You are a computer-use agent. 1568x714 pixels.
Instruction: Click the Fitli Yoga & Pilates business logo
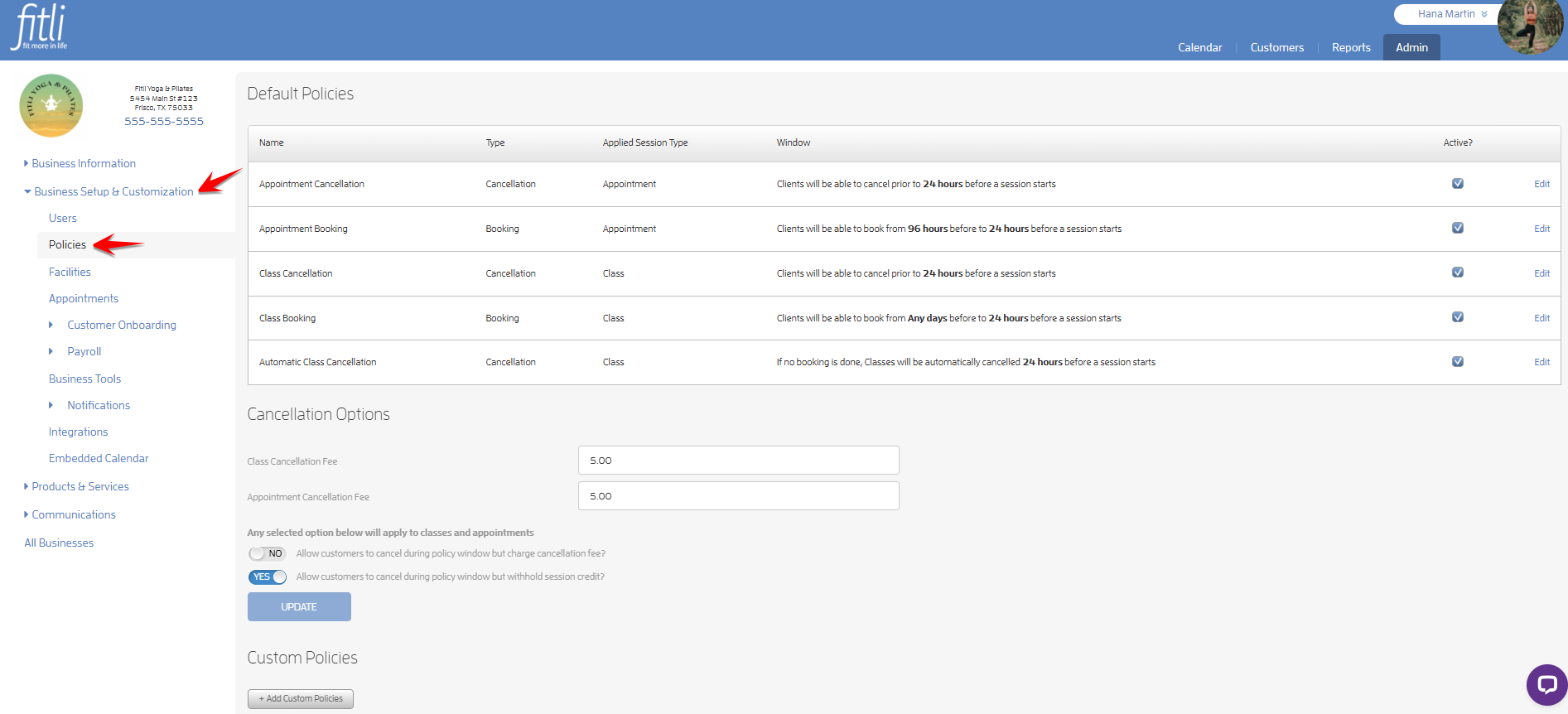click(x=51, y=105)
